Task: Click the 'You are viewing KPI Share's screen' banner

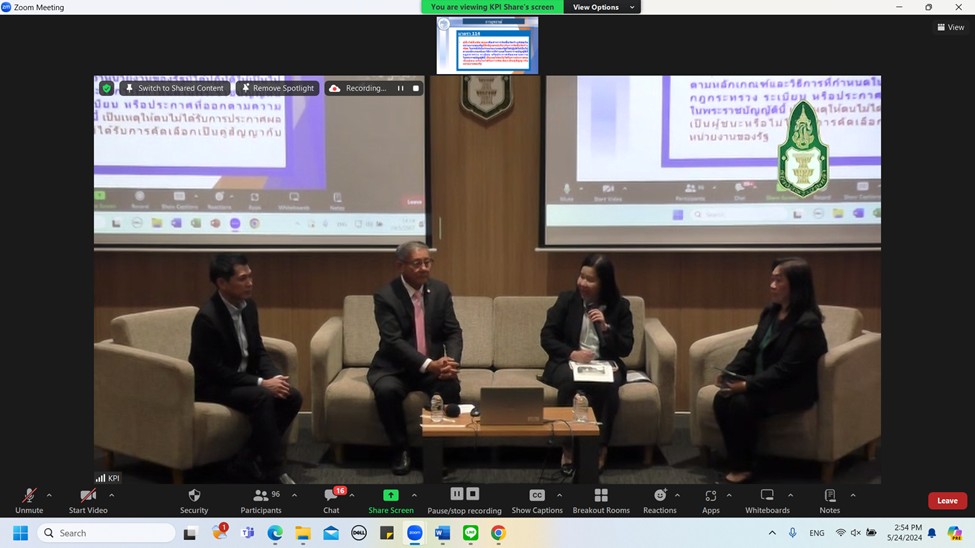Action: click(492, 7)
